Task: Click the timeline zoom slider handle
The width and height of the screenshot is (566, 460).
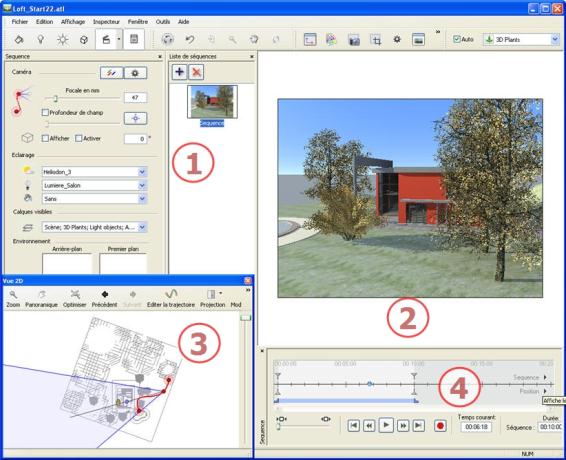Action: pos(278,427)
